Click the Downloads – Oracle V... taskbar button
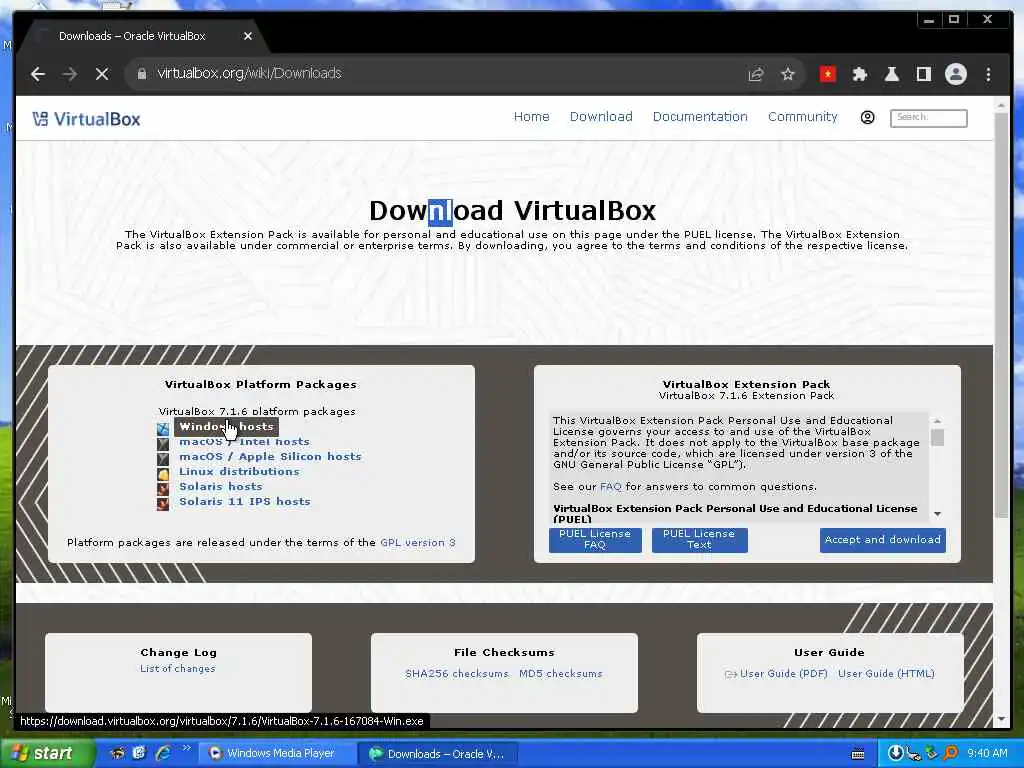Viewport: 1024px width, 768px height. (x=439, y=754)
